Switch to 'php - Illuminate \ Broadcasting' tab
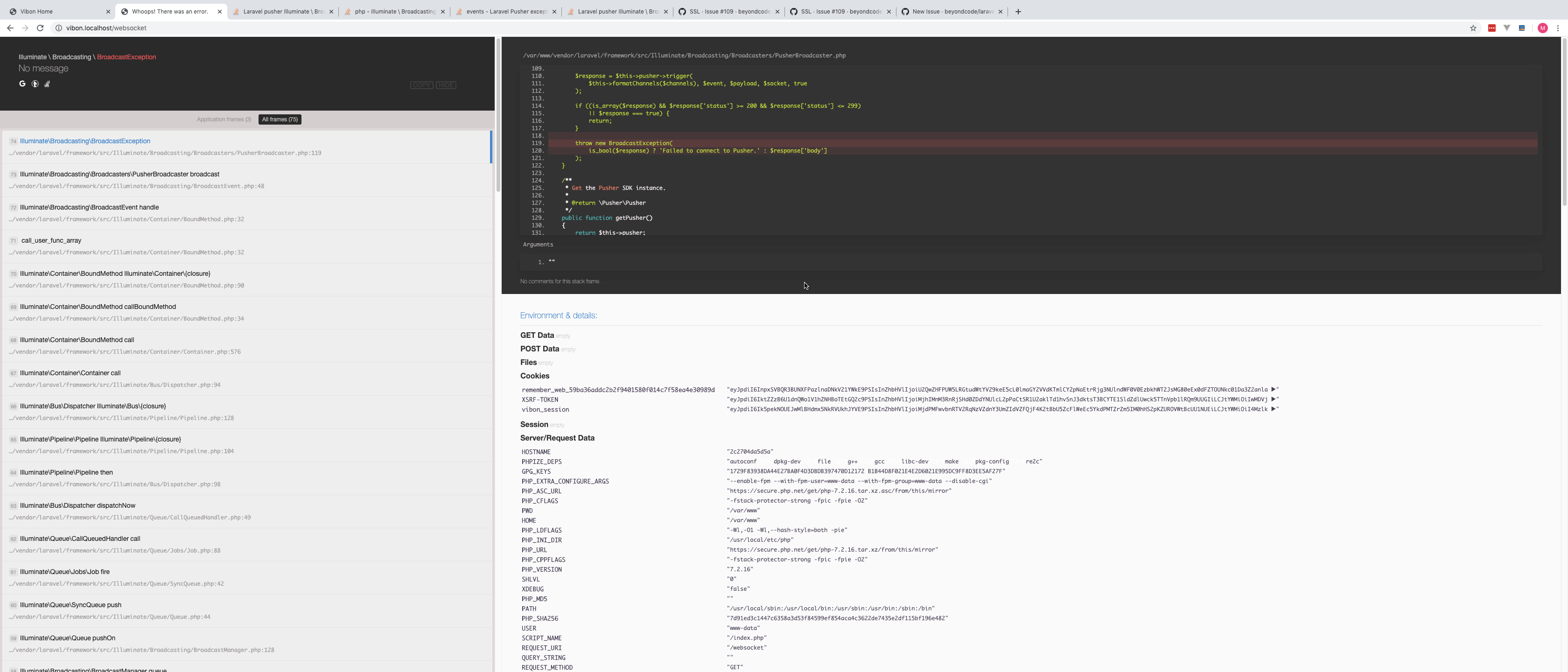This screenshot has height=672, width=1568. tap(394, 12)
